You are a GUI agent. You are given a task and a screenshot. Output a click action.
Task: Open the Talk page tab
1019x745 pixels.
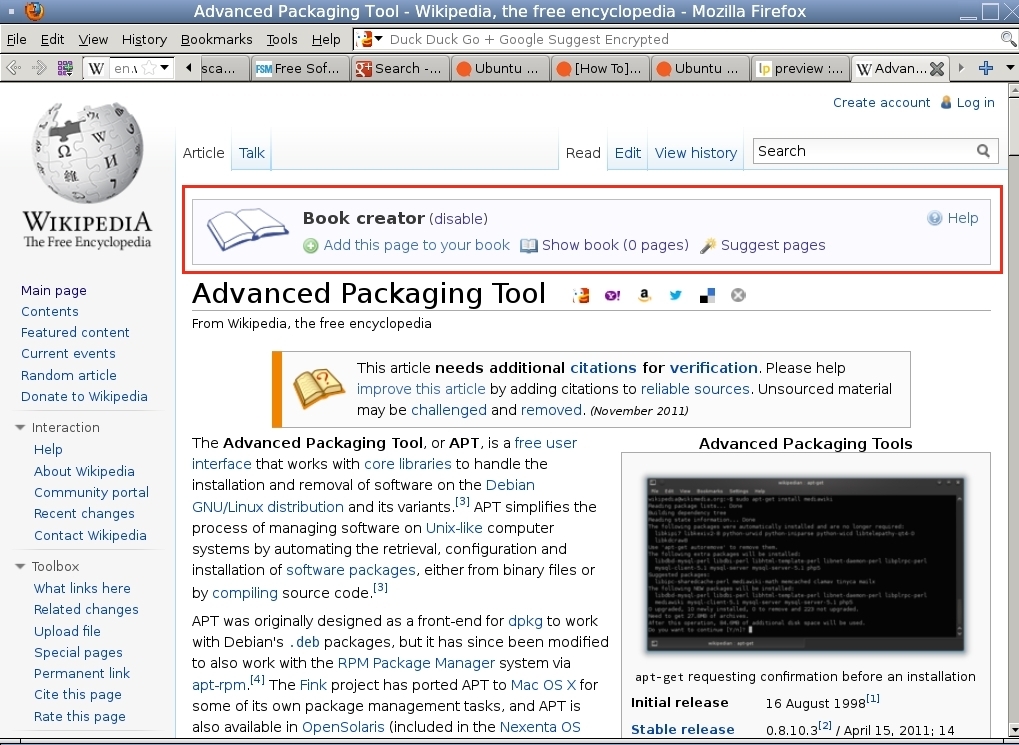click(x=252, y=153)
